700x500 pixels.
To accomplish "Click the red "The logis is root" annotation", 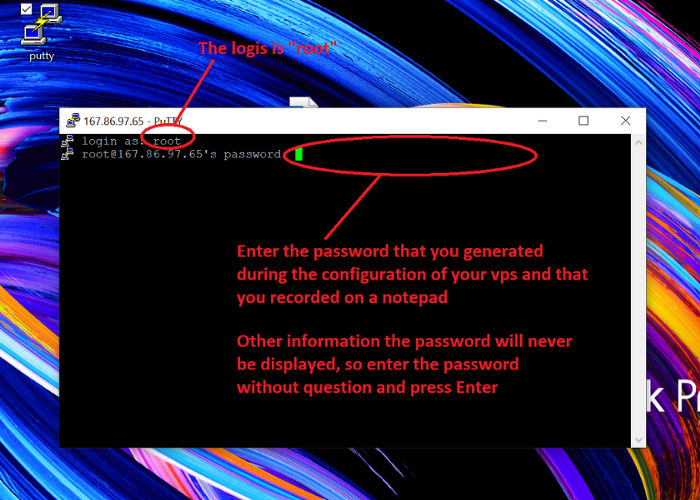I will 267,48.
